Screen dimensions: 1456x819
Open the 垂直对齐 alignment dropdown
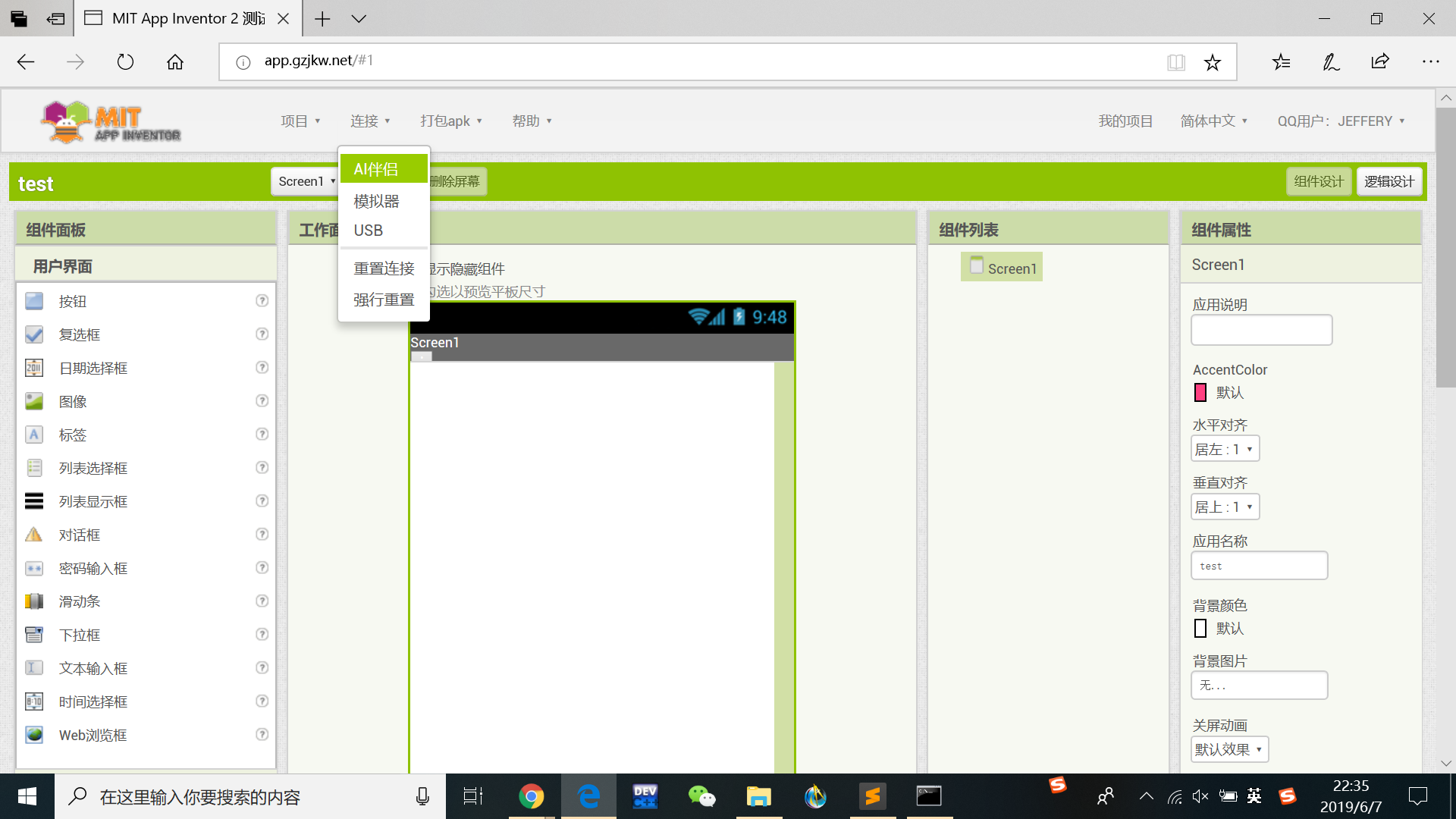pyautogui.click(x=1225, y=507)
